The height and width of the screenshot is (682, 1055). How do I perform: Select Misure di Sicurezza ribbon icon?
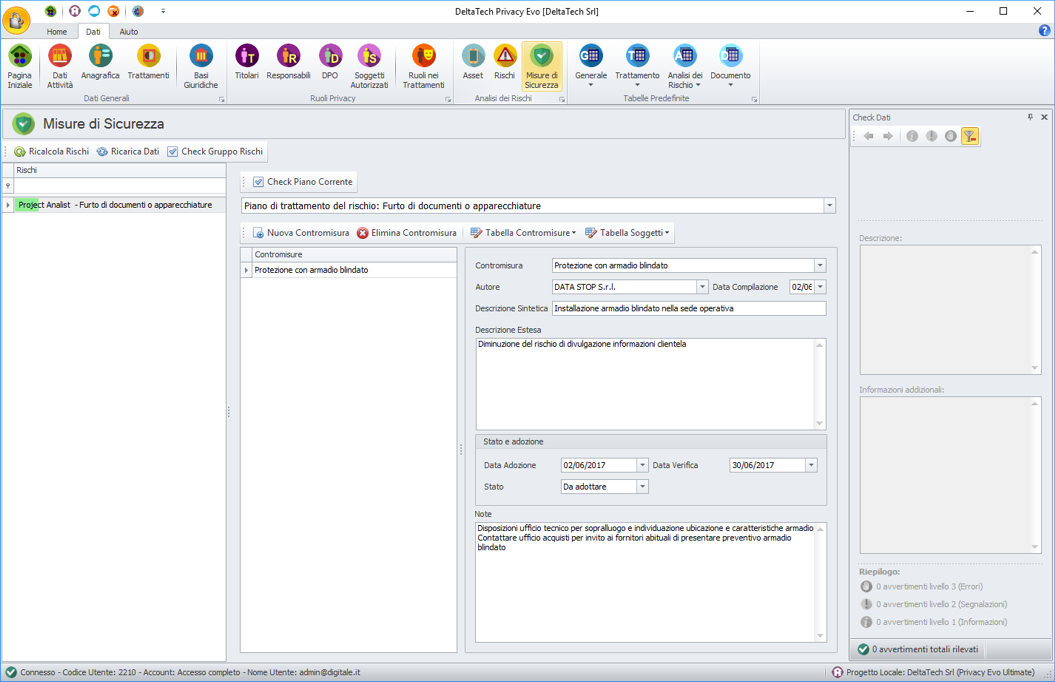point(542,67)
